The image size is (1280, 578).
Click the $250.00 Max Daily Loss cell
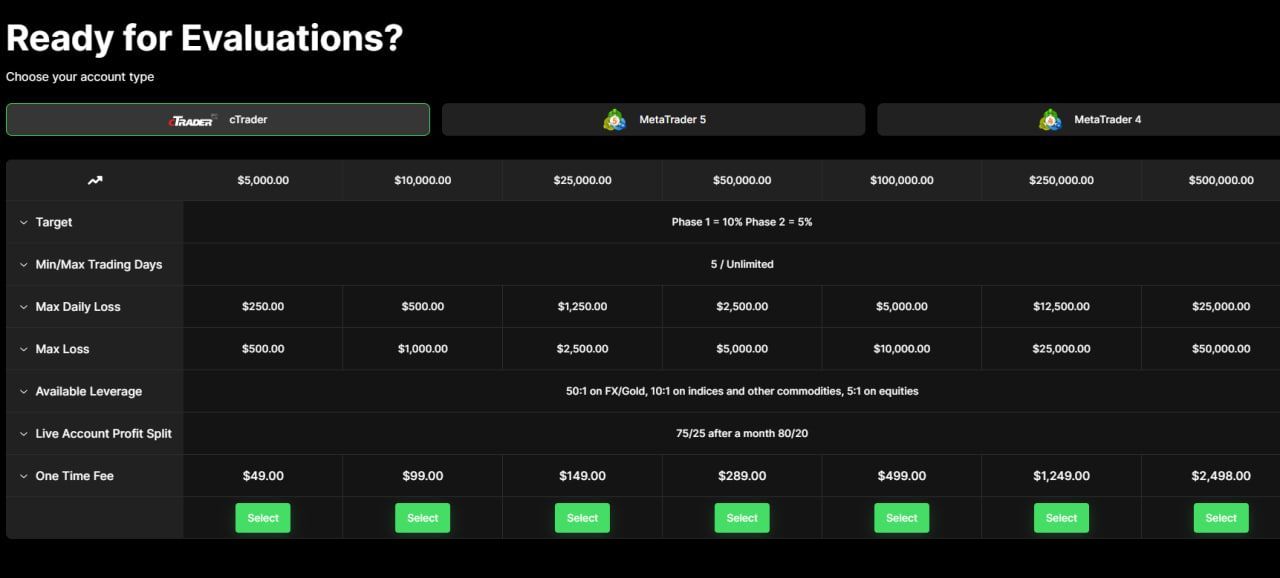263,307
